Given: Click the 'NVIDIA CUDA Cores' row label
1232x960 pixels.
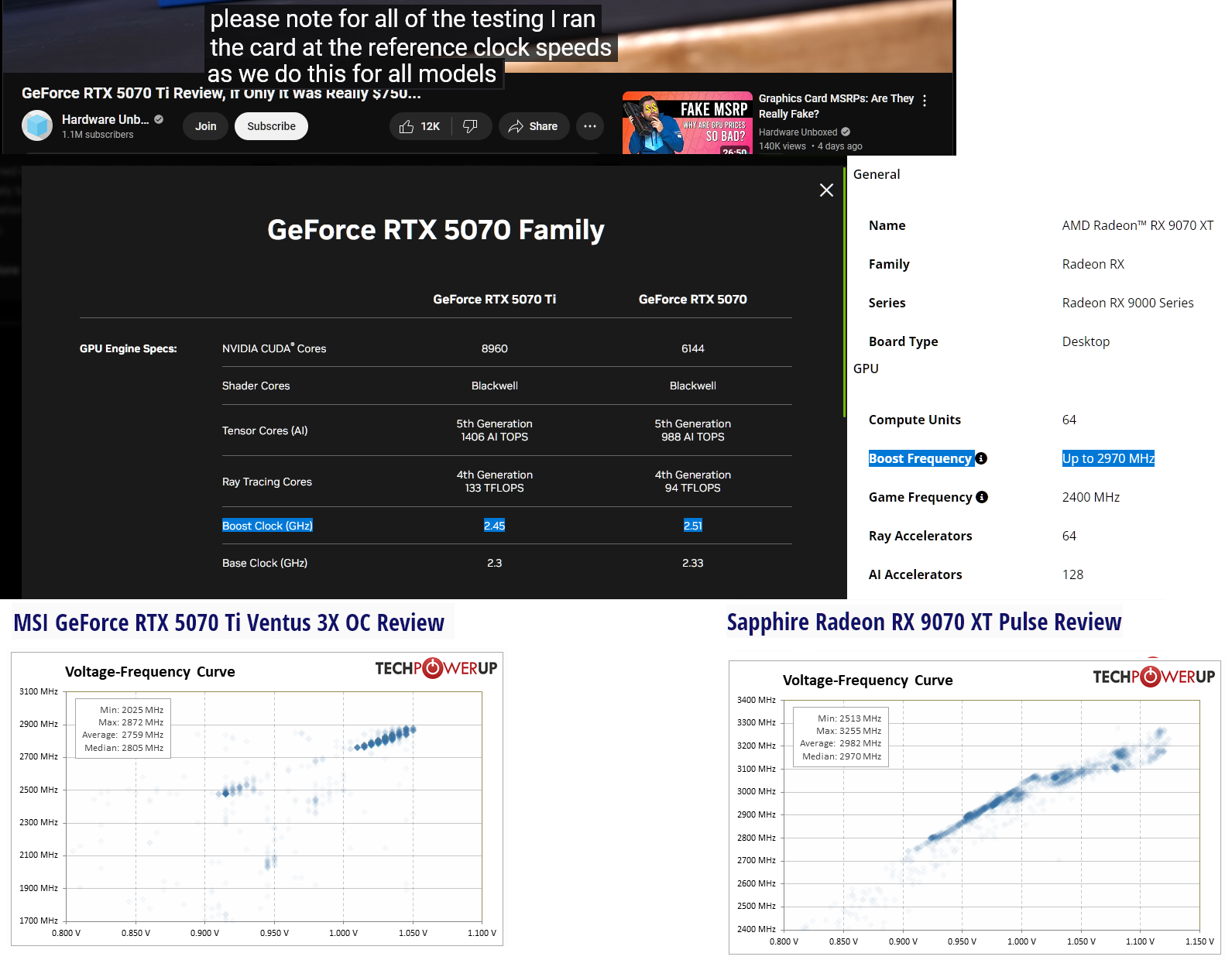Looking at the screenshot, I should click(x=274, y=348).
